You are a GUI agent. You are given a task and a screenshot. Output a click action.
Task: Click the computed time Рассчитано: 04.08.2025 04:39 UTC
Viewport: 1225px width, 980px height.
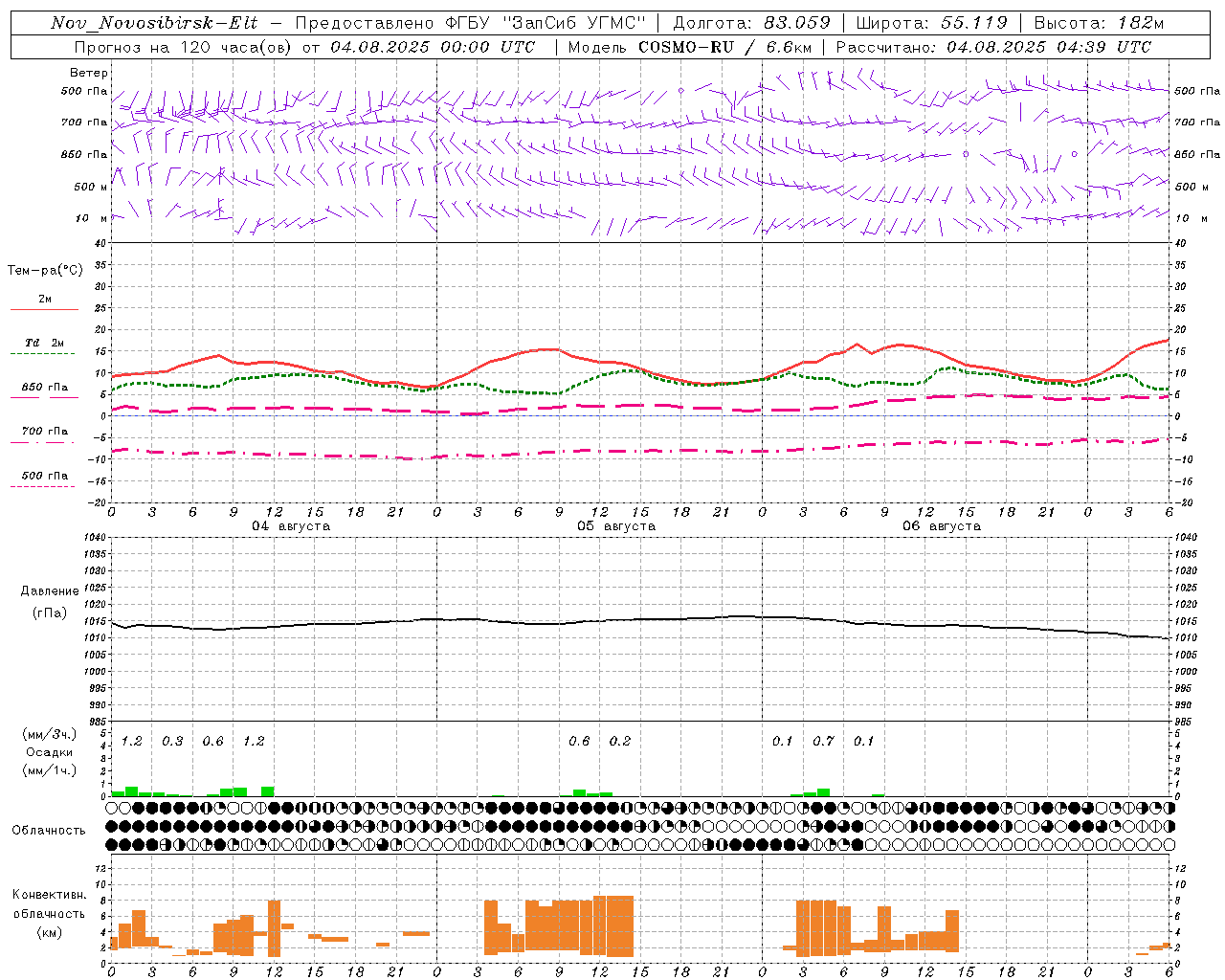click(x=993, y=47)
